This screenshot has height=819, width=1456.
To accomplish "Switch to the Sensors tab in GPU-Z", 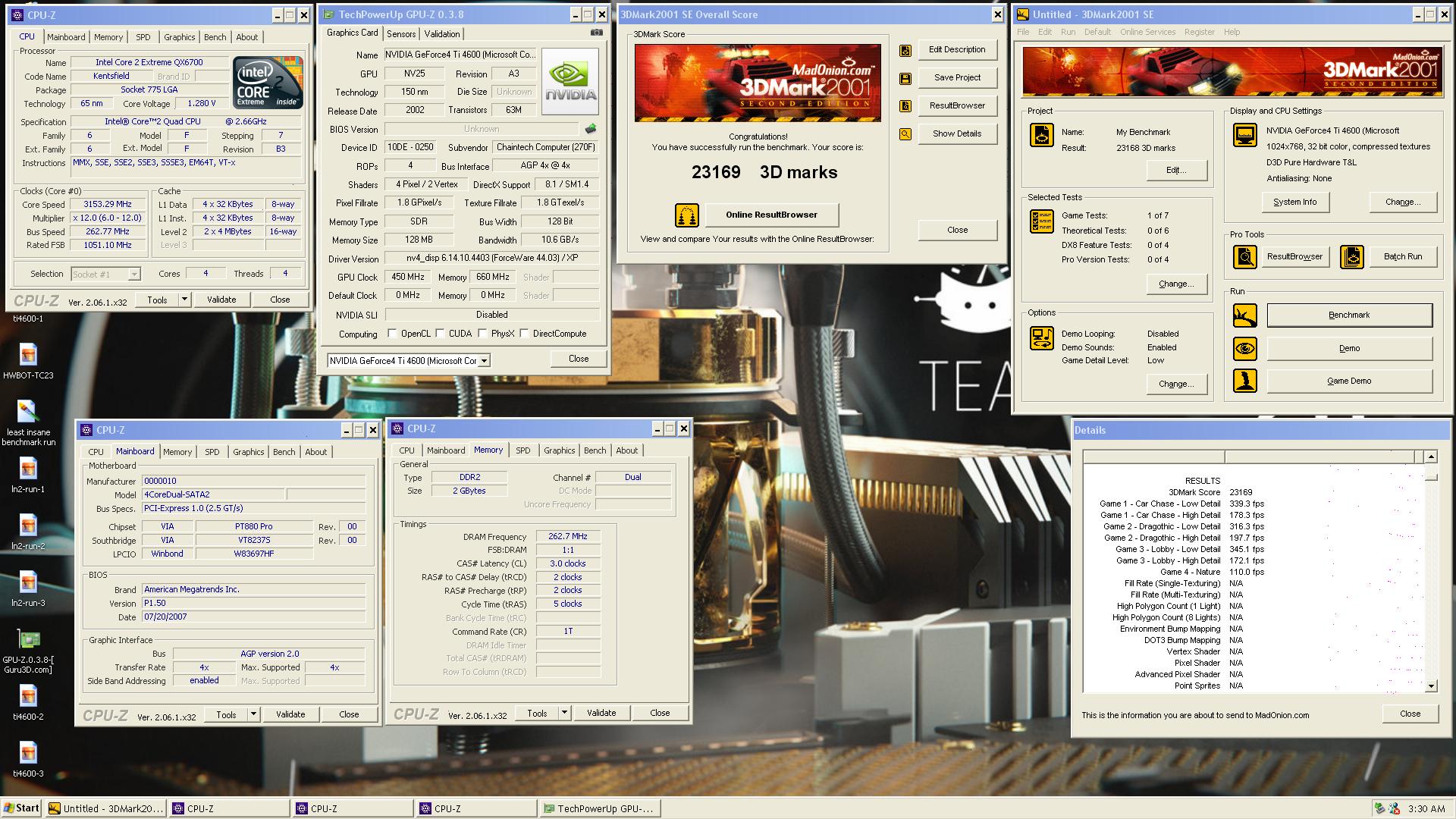I will click(x=401, y=34).
